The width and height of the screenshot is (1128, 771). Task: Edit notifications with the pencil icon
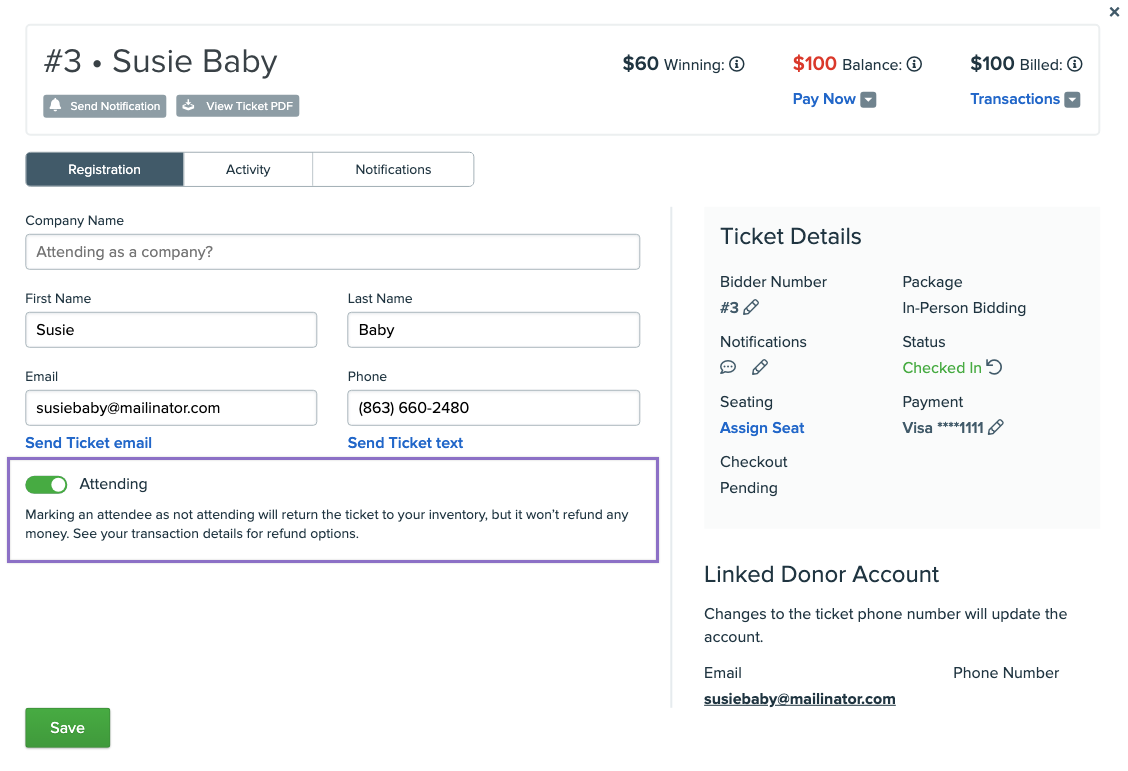(x=760, y=368)
